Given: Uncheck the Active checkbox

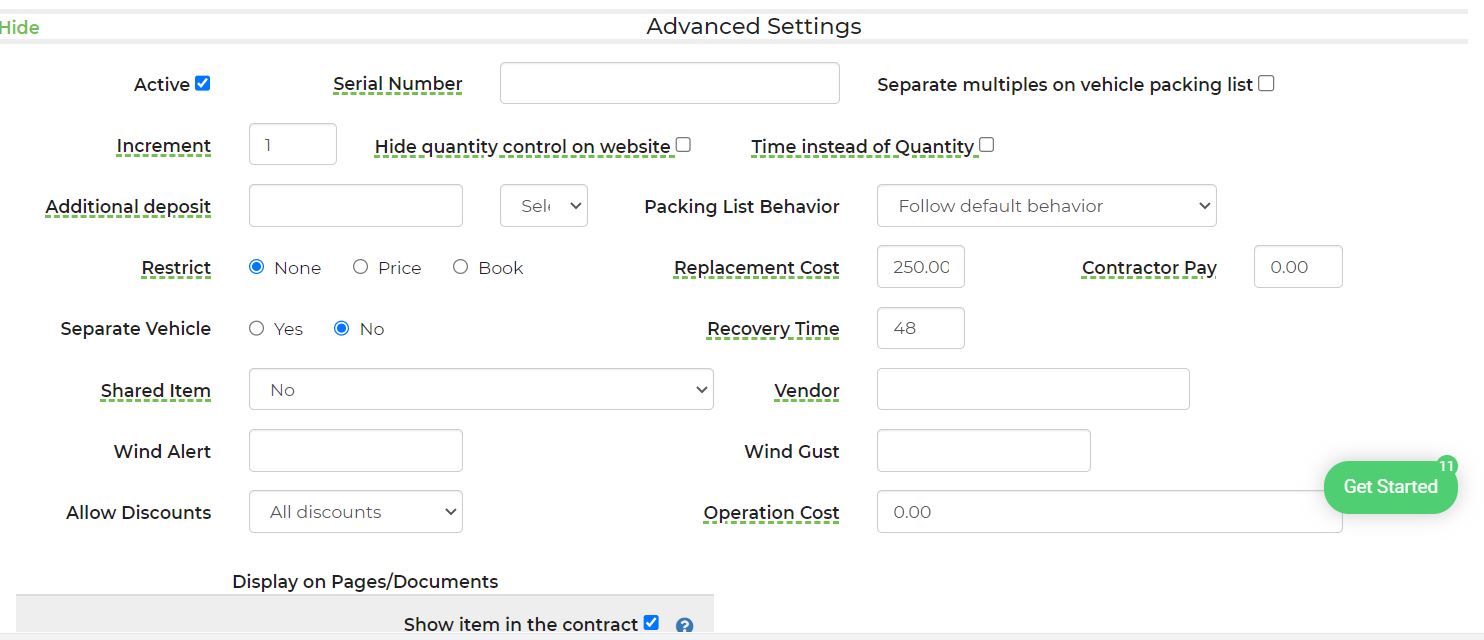Looking at the screenshot, I should coord(203,84).
